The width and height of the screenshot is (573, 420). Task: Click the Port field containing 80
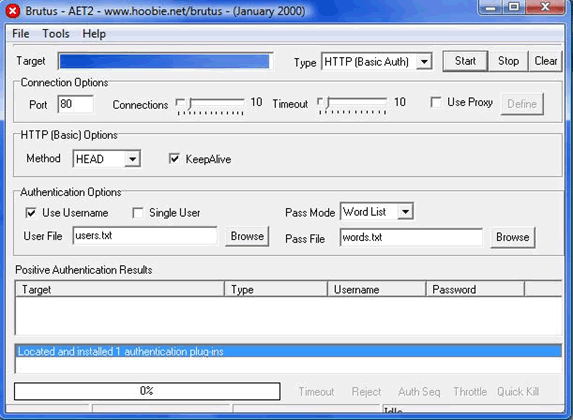[x=76, y=104]
